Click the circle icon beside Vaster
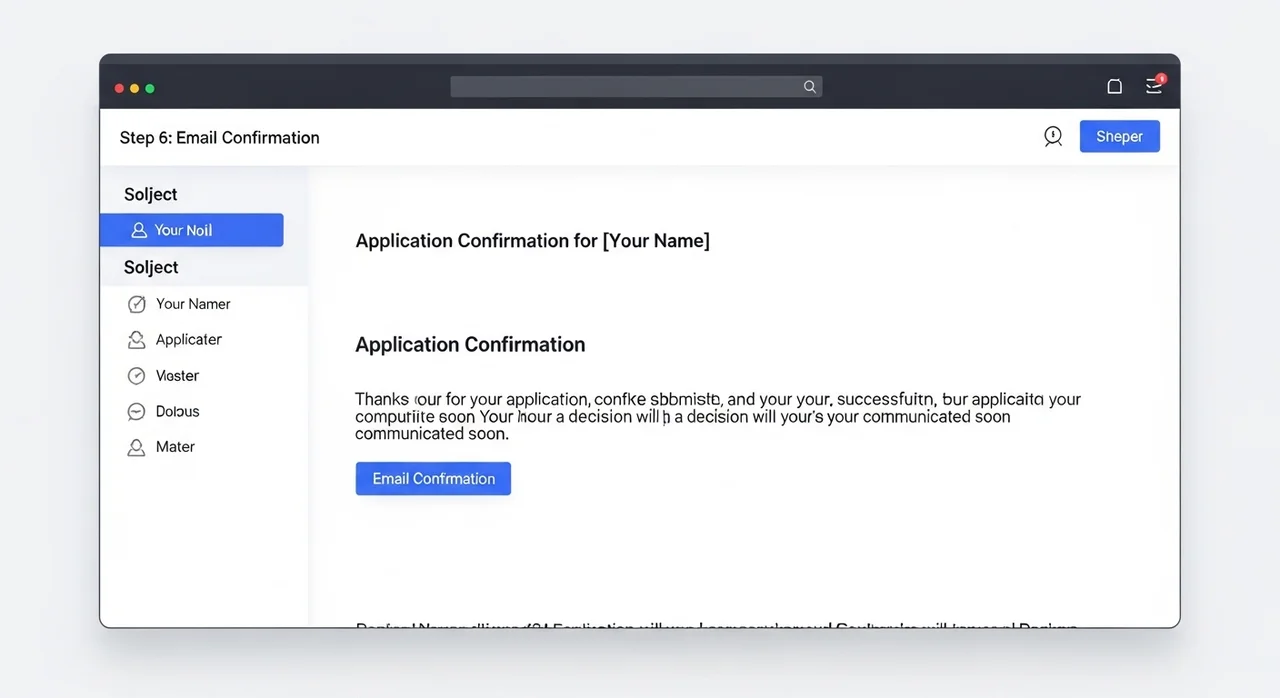1280x698 pixels. 137,376
